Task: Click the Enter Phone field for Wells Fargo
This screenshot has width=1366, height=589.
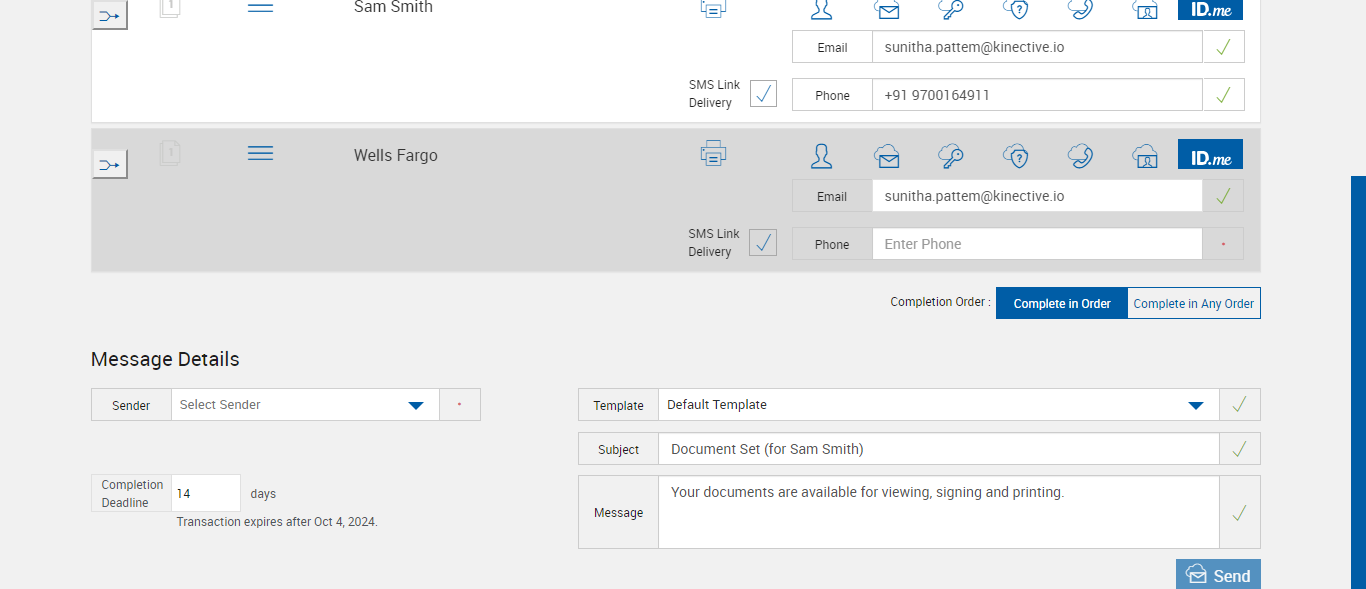Action: 1036,244
